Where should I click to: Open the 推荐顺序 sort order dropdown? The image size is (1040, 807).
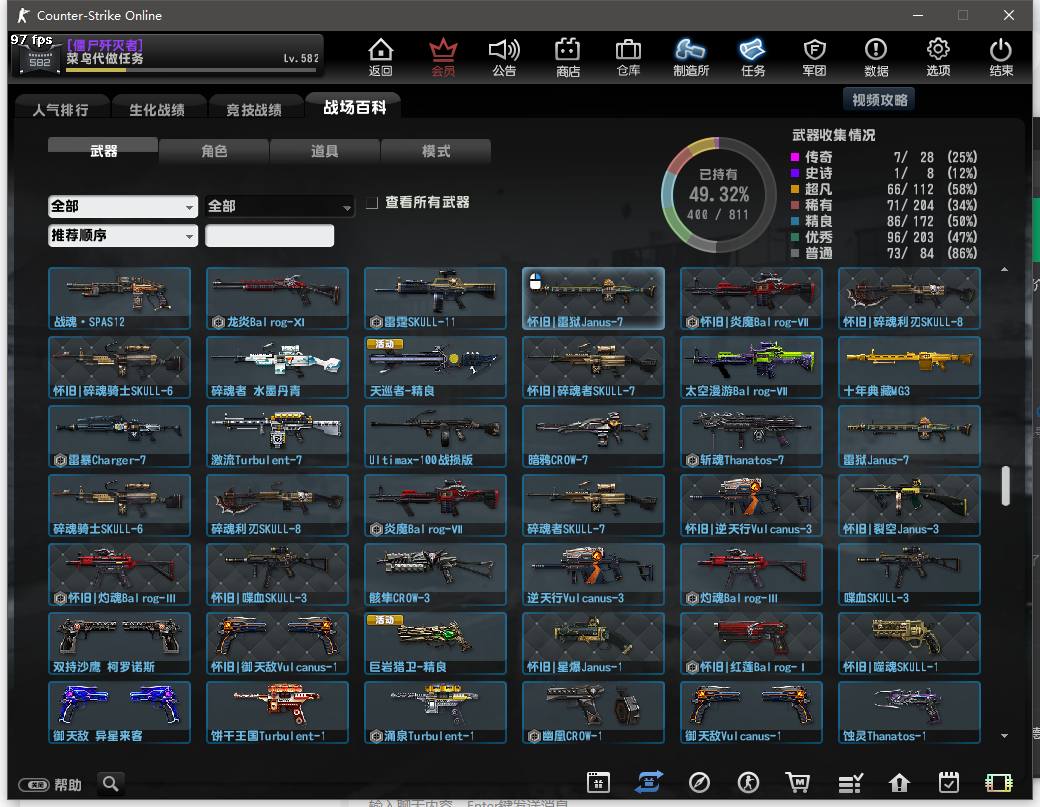(x=123, y=235)
